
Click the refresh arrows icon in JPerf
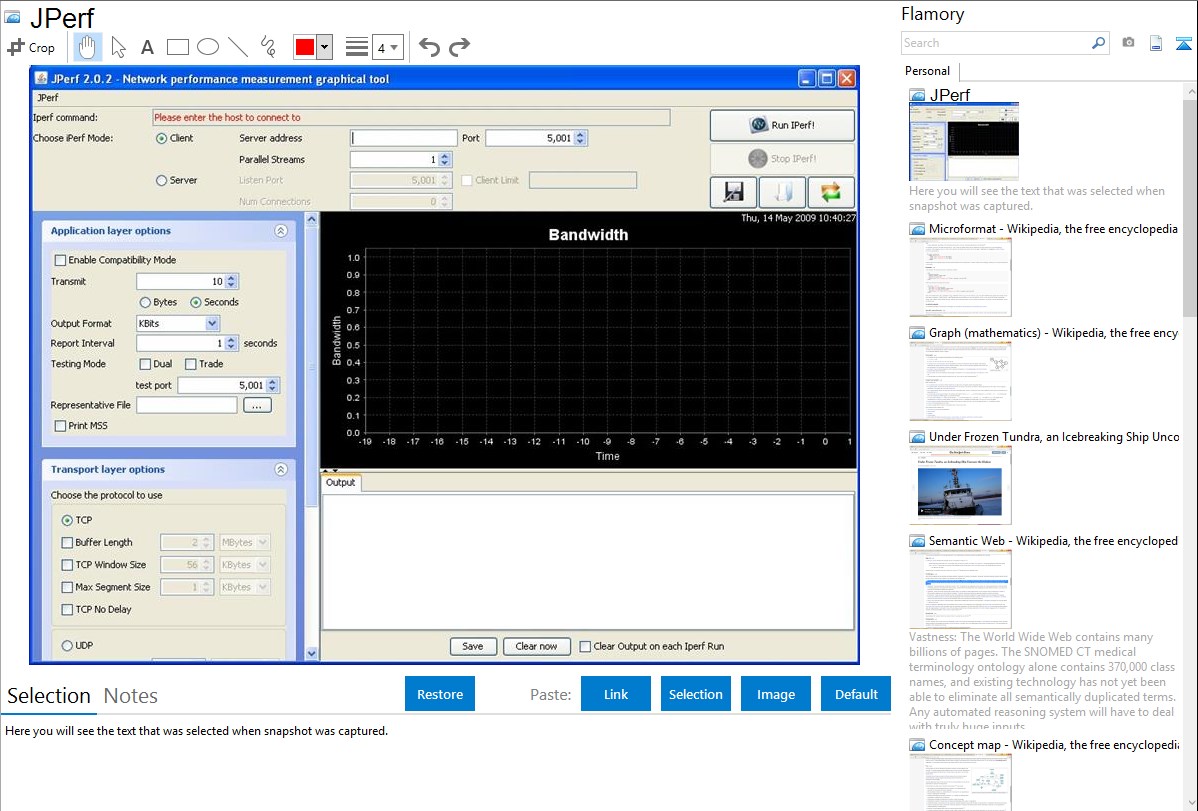point(831,192)
